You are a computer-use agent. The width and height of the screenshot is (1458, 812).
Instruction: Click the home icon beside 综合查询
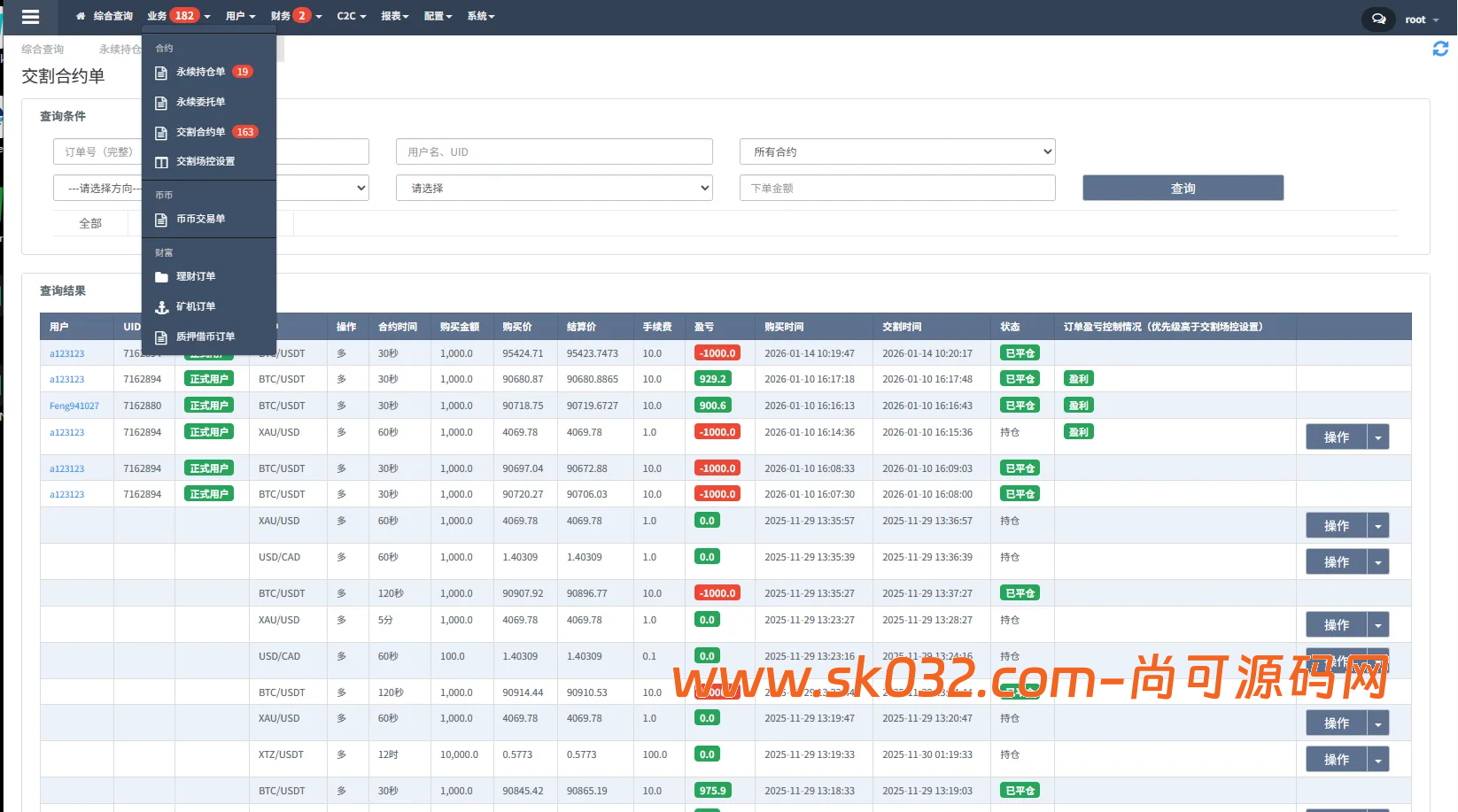coord(81,16)
